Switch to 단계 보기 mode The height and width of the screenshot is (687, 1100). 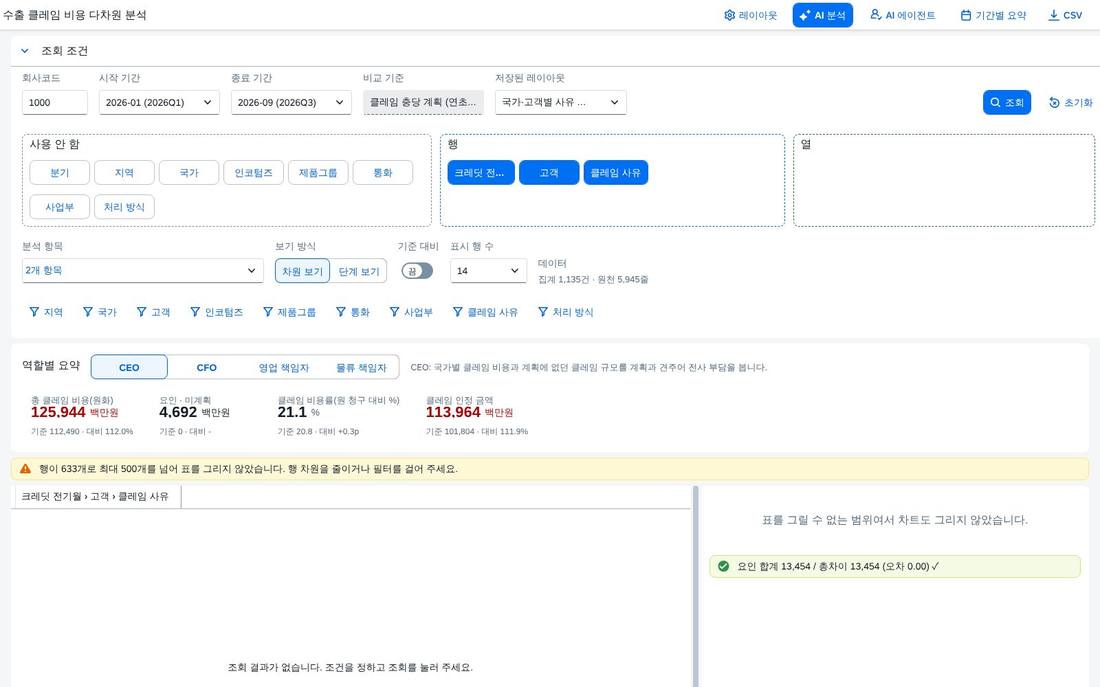point(358,272)
